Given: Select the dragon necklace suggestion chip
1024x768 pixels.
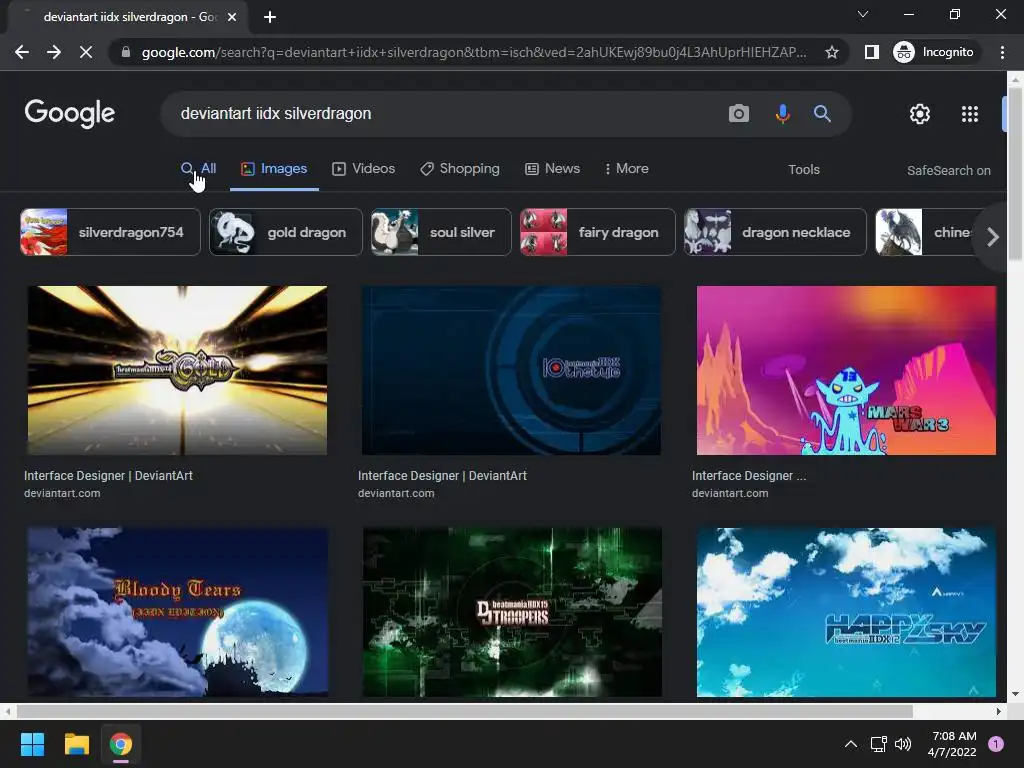Looking at the screenshot, I should coord(775,232).
